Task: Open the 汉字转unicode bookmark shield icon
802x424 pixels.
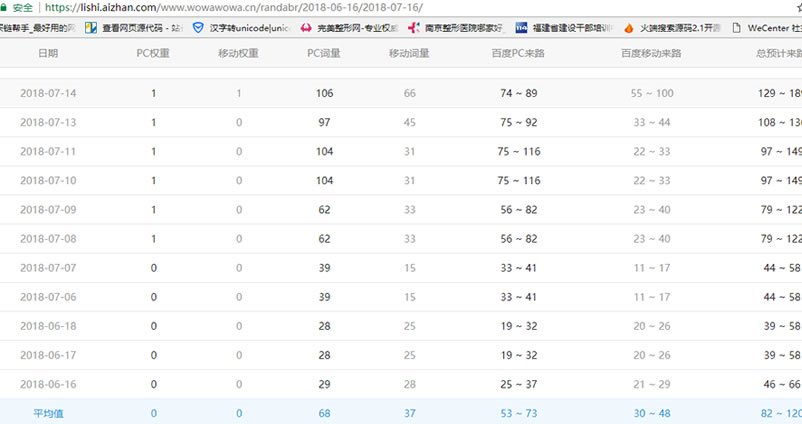Action: click(x=197, y=28)
